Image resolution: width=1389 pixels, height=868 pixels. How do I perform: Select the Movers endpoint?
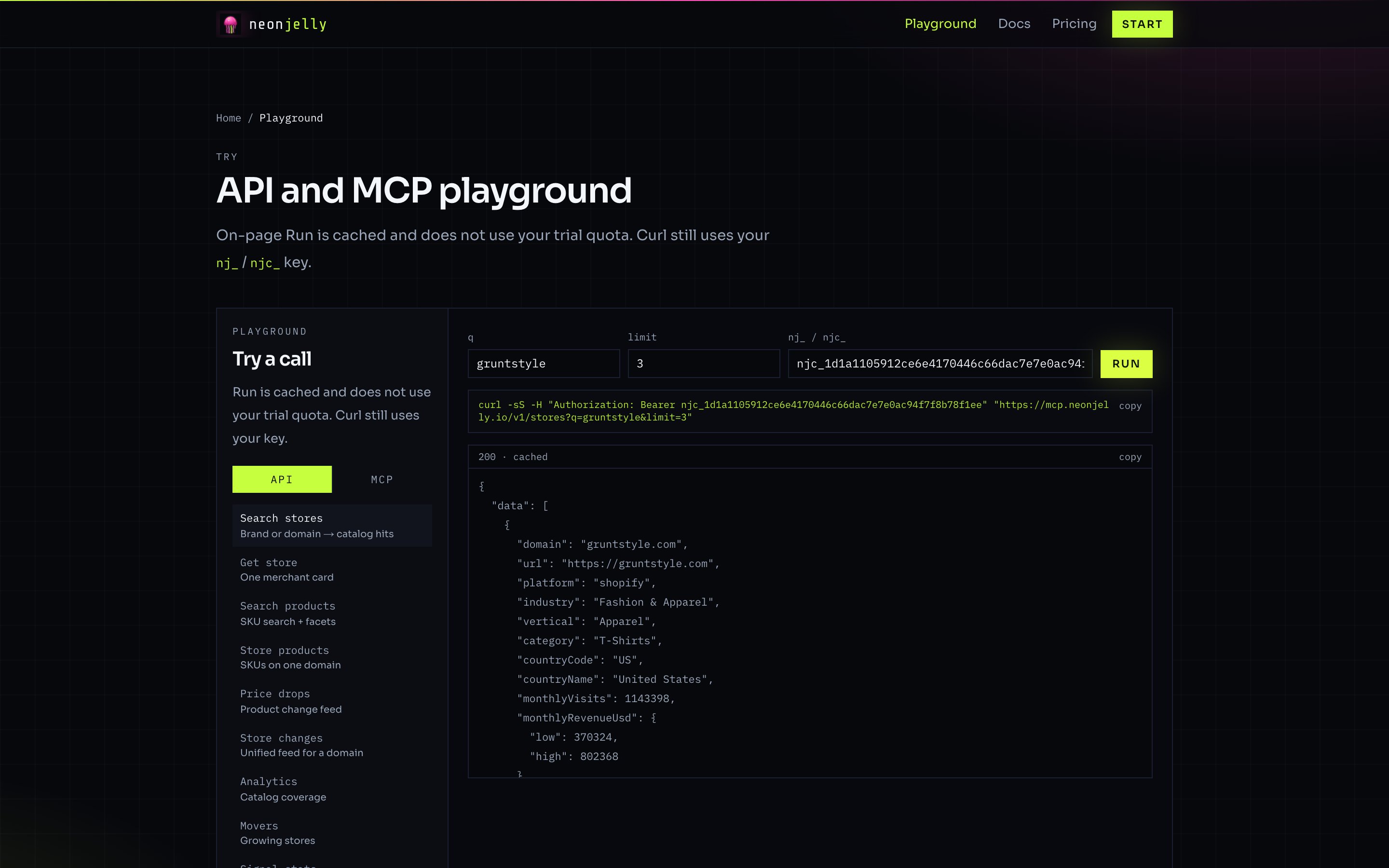tap(332, 833)
